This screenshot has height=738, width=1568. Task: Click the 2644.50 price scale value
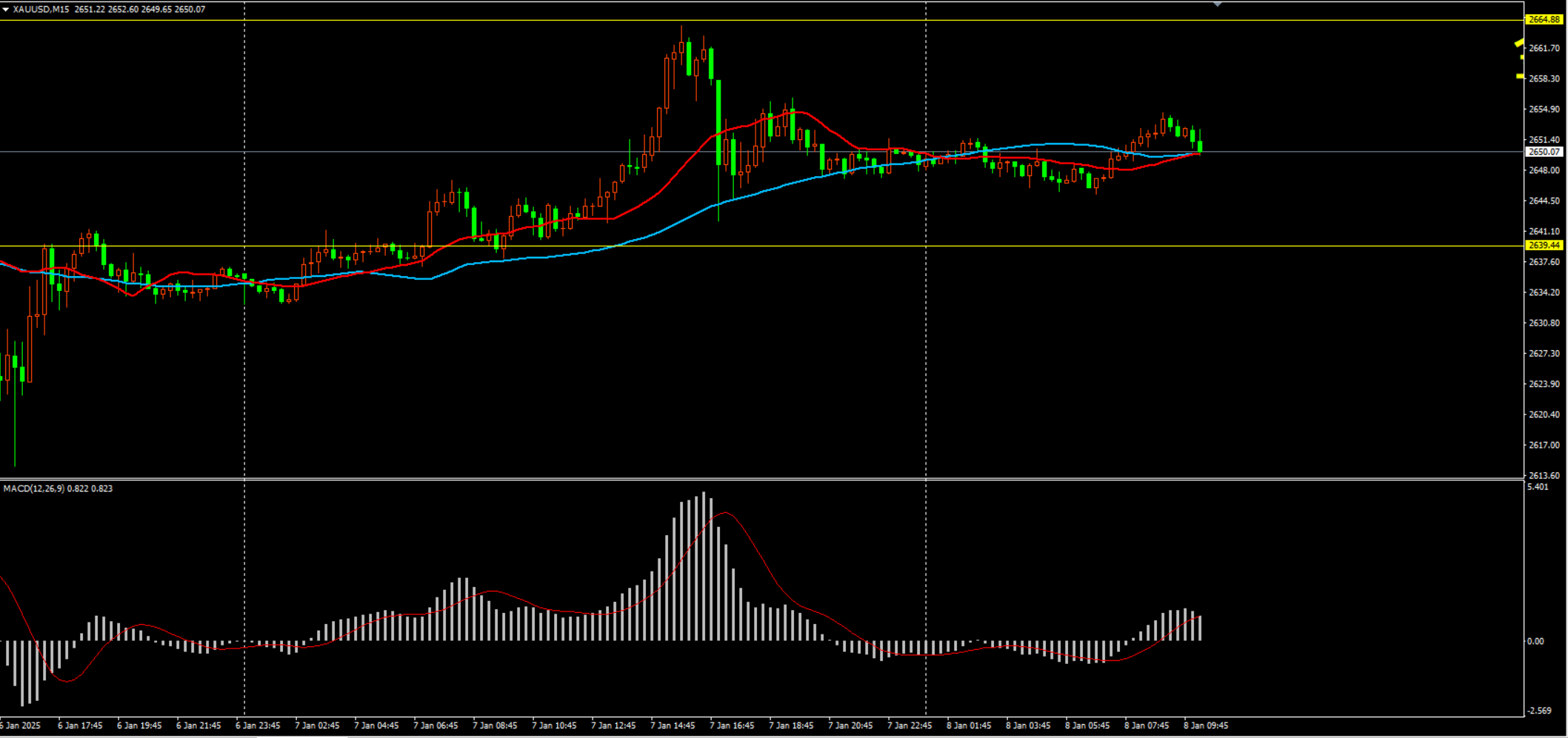coord(1544,201)
